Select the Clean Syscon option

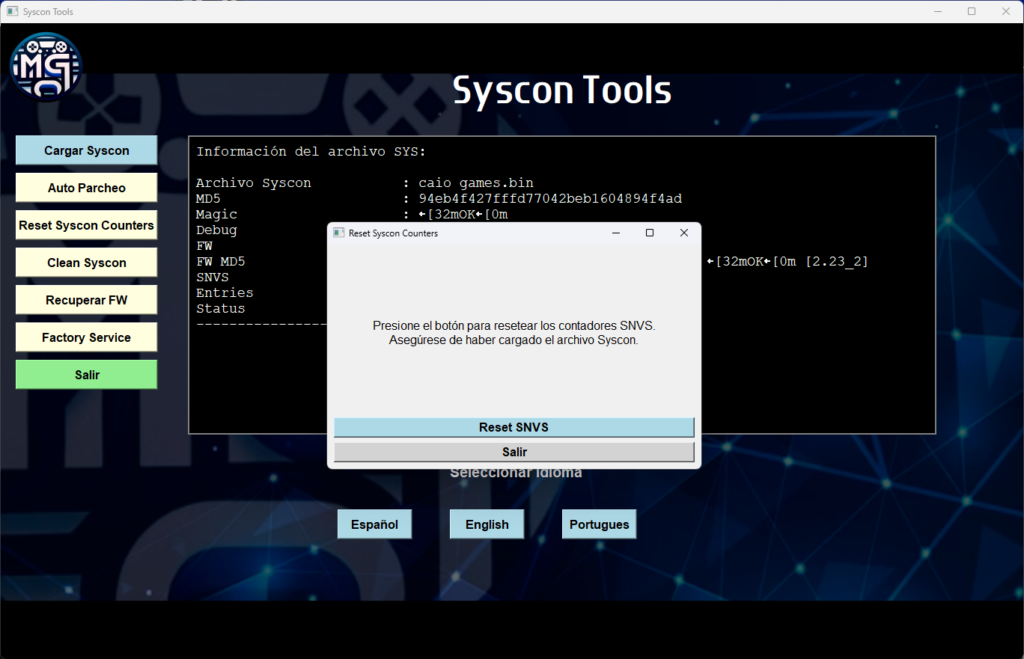[x=86, y=263]
